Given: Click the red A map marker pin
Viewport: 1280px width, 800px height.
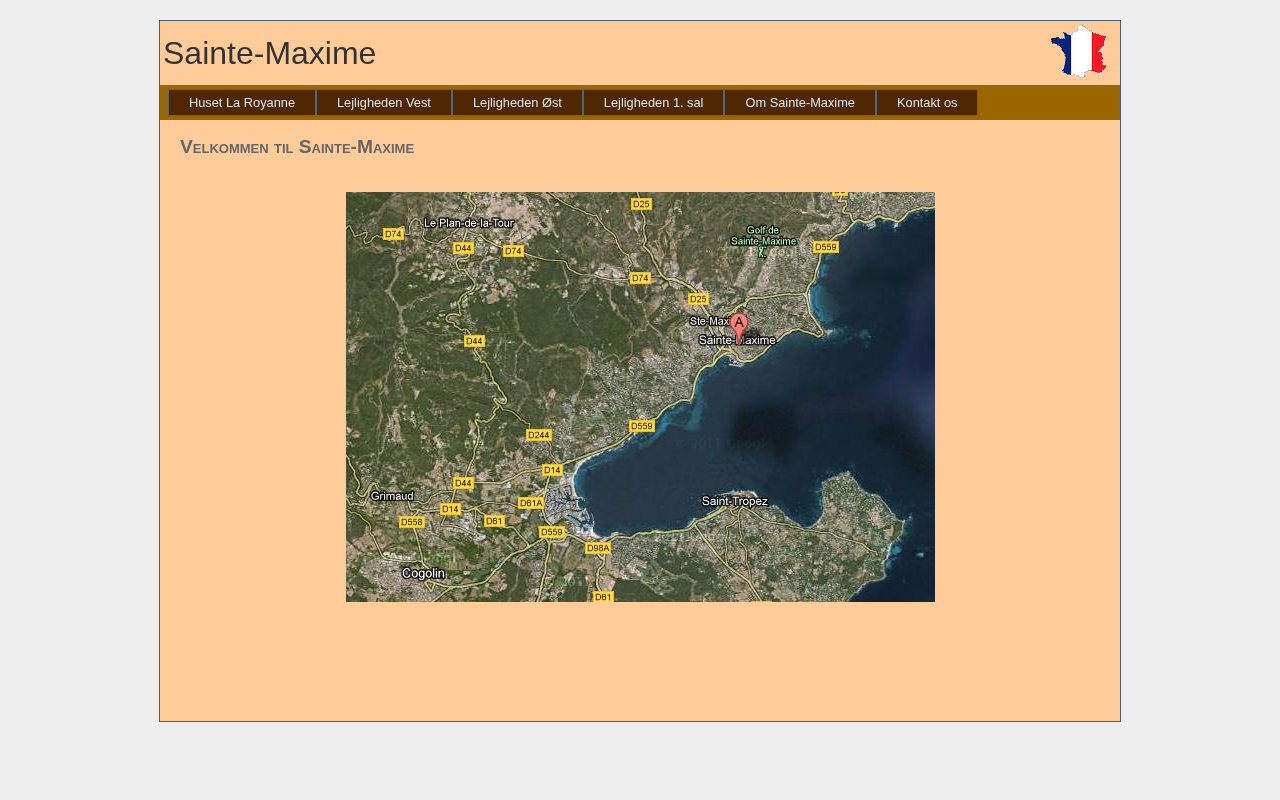Looking at the screenshot, I should point(738,325).
